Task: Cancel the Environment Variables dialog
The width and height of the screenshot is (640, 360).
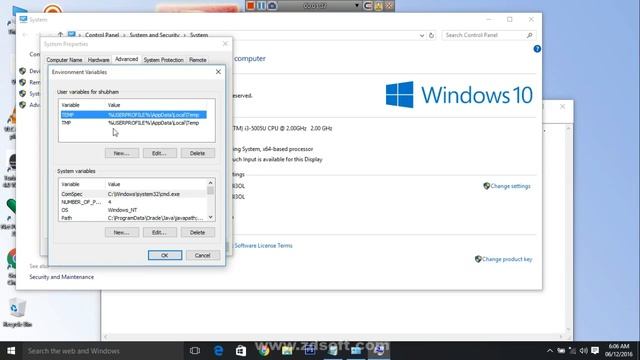Action: [203, 256]
